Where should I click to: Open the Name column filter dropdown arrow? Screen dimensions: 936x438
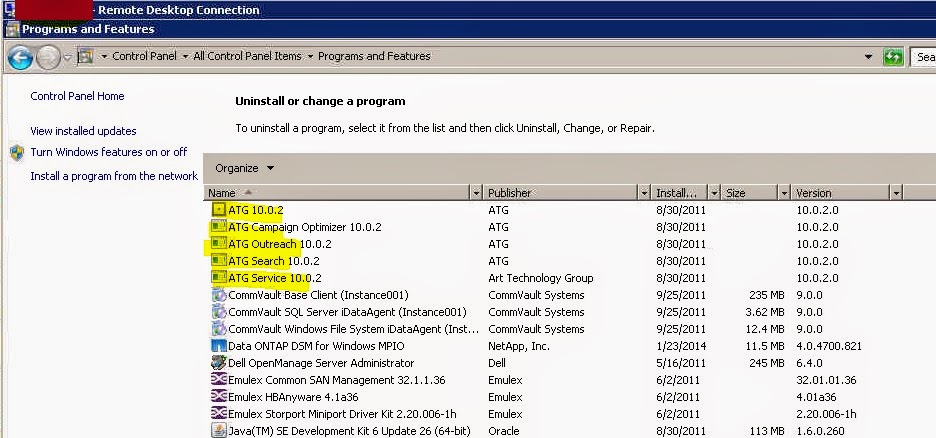(x=476, y=193)
